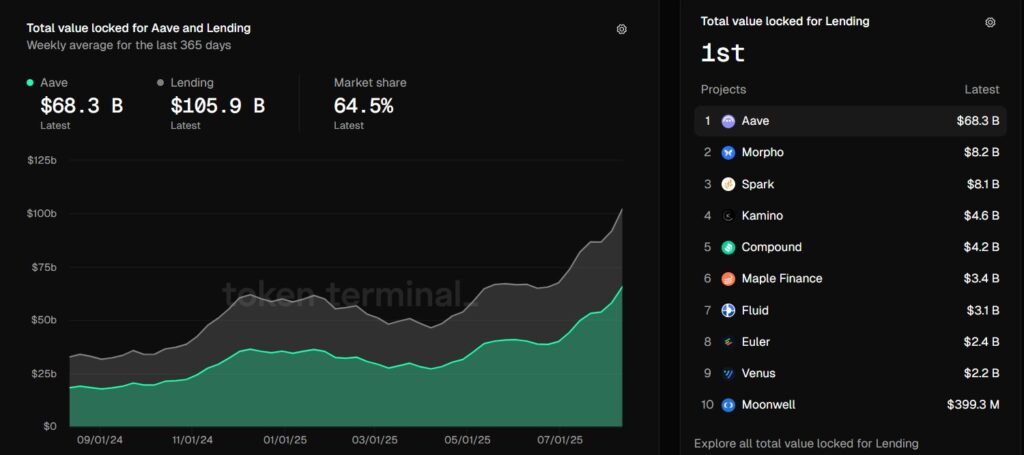The width and height of the screenshot is (1024, 455).
Task: Open the Spark project entry
Action: point(850,184)
